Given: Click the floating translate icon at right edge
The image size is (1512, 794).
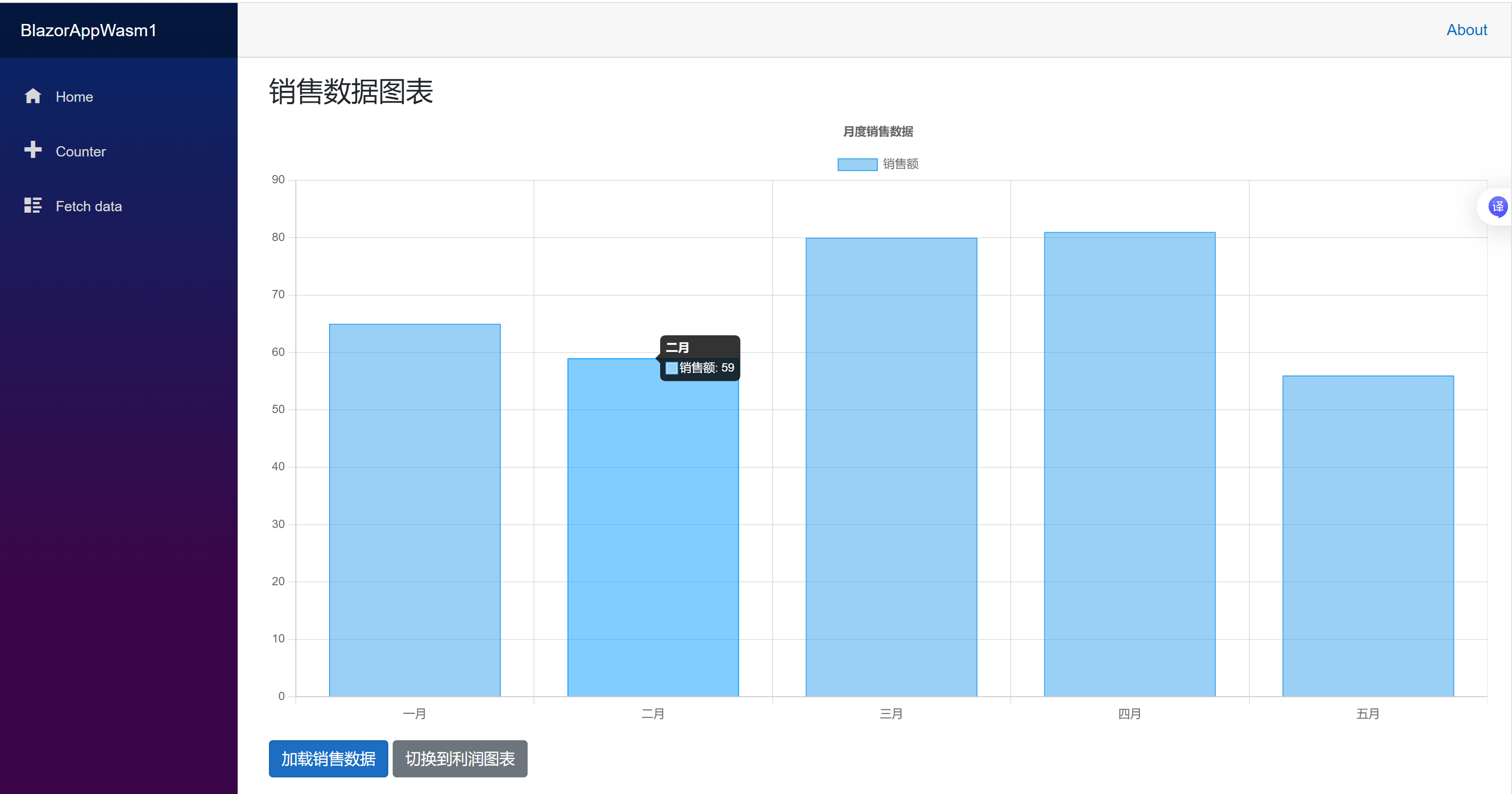Looking at the screenshot, I should pyautogui.click(x=1497, y=207).
